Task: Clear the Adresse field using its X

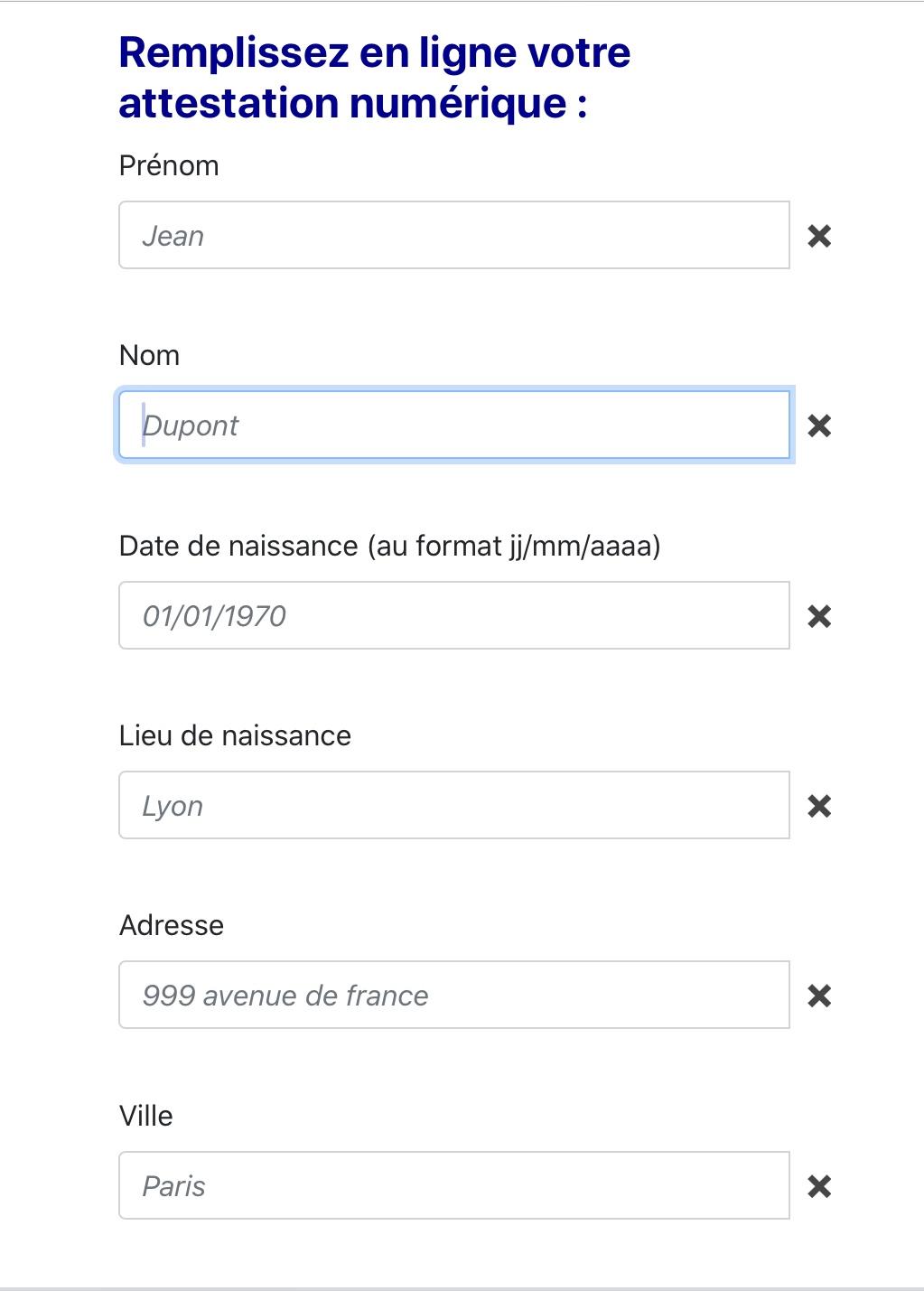Action: click(x=818, y=996)
